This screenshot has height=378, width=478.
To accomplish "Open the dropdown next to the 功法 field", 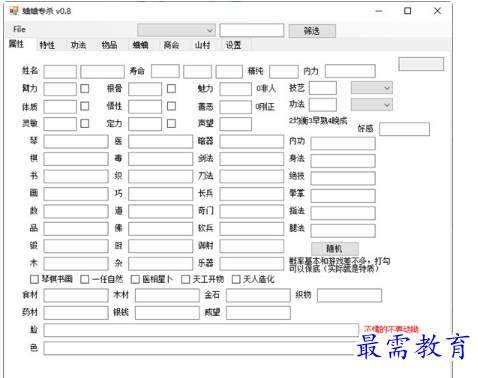I will tap(372, 105).
